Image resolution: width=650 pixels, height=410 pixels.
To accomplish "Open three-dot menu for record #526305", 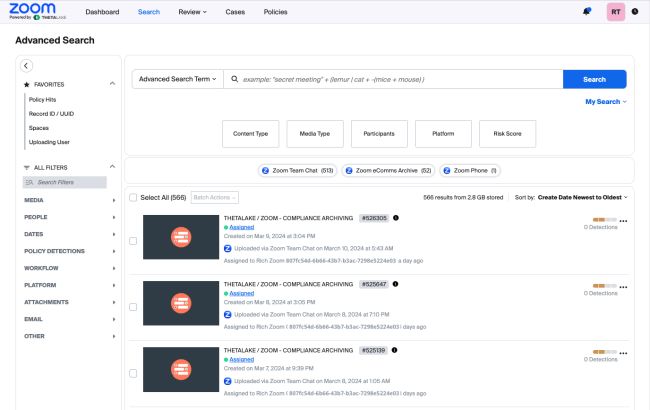I will click(x=623, y=219).
